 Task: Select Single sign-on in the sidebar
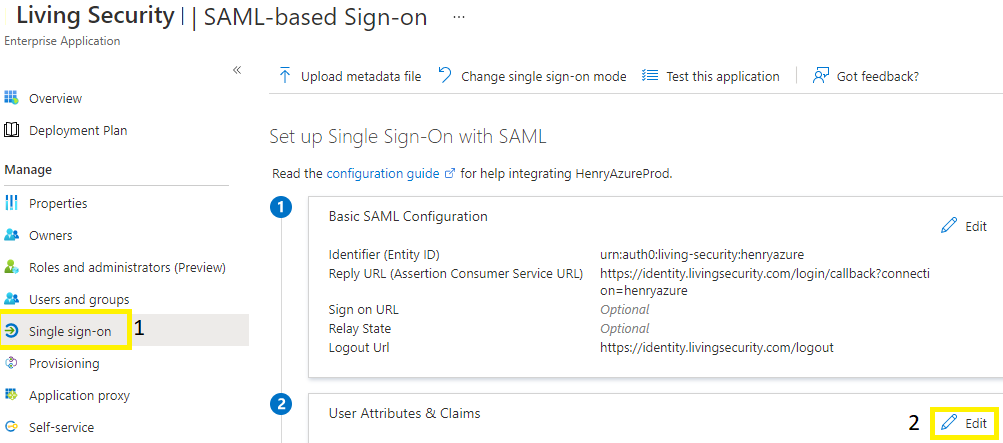(x=70, y=331)
